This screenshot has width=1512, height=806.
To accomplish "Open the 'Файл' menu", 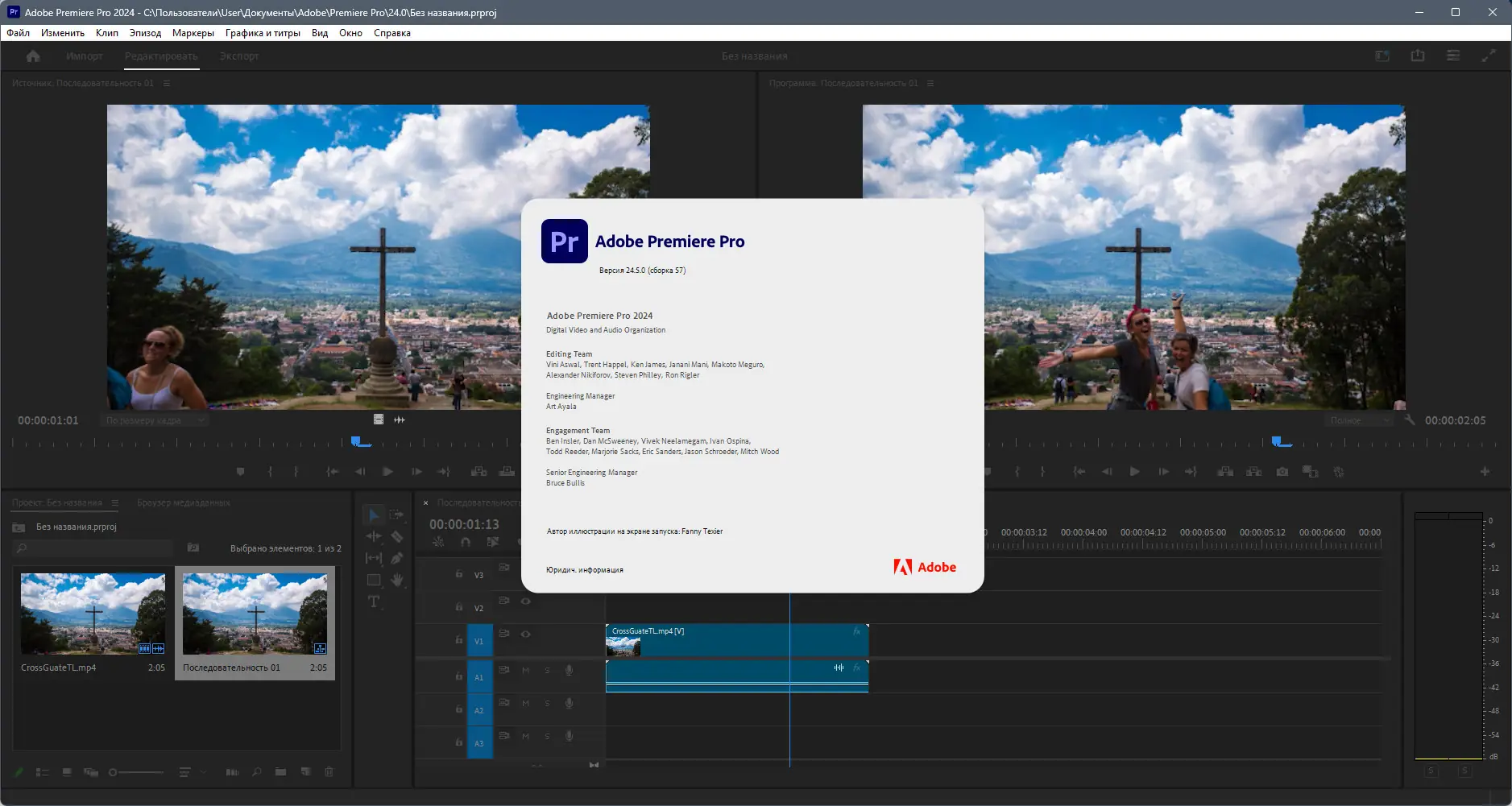I will pos(17,33).
